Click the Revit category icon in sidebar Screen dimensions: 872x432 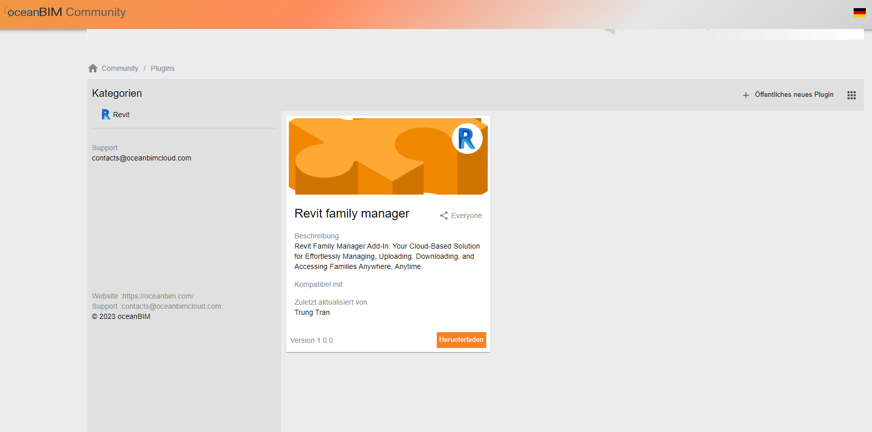coord(106,115)
